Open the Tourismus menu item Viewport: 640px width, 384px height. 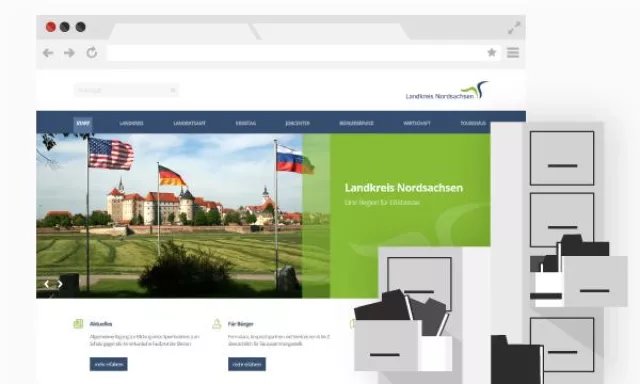click(x=473, y=123)
